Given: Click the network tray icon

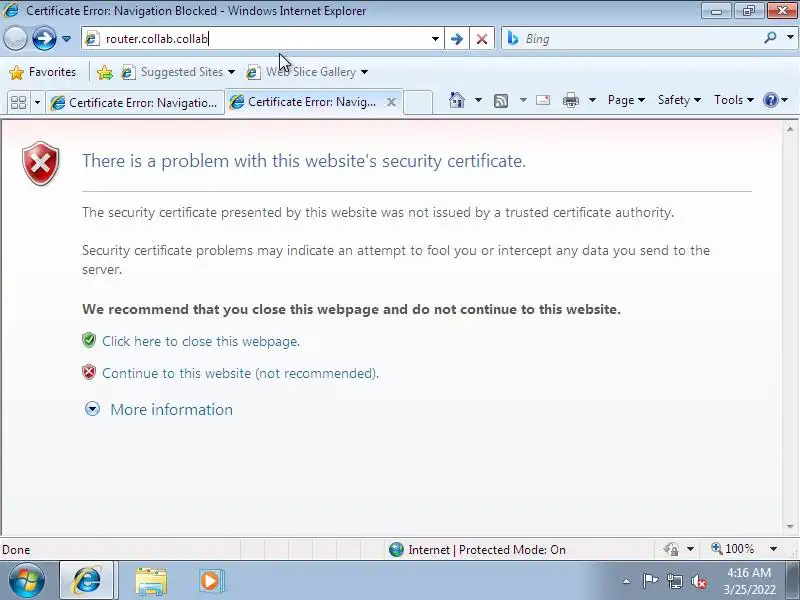Looking at the screenshot, I should 674,581.
